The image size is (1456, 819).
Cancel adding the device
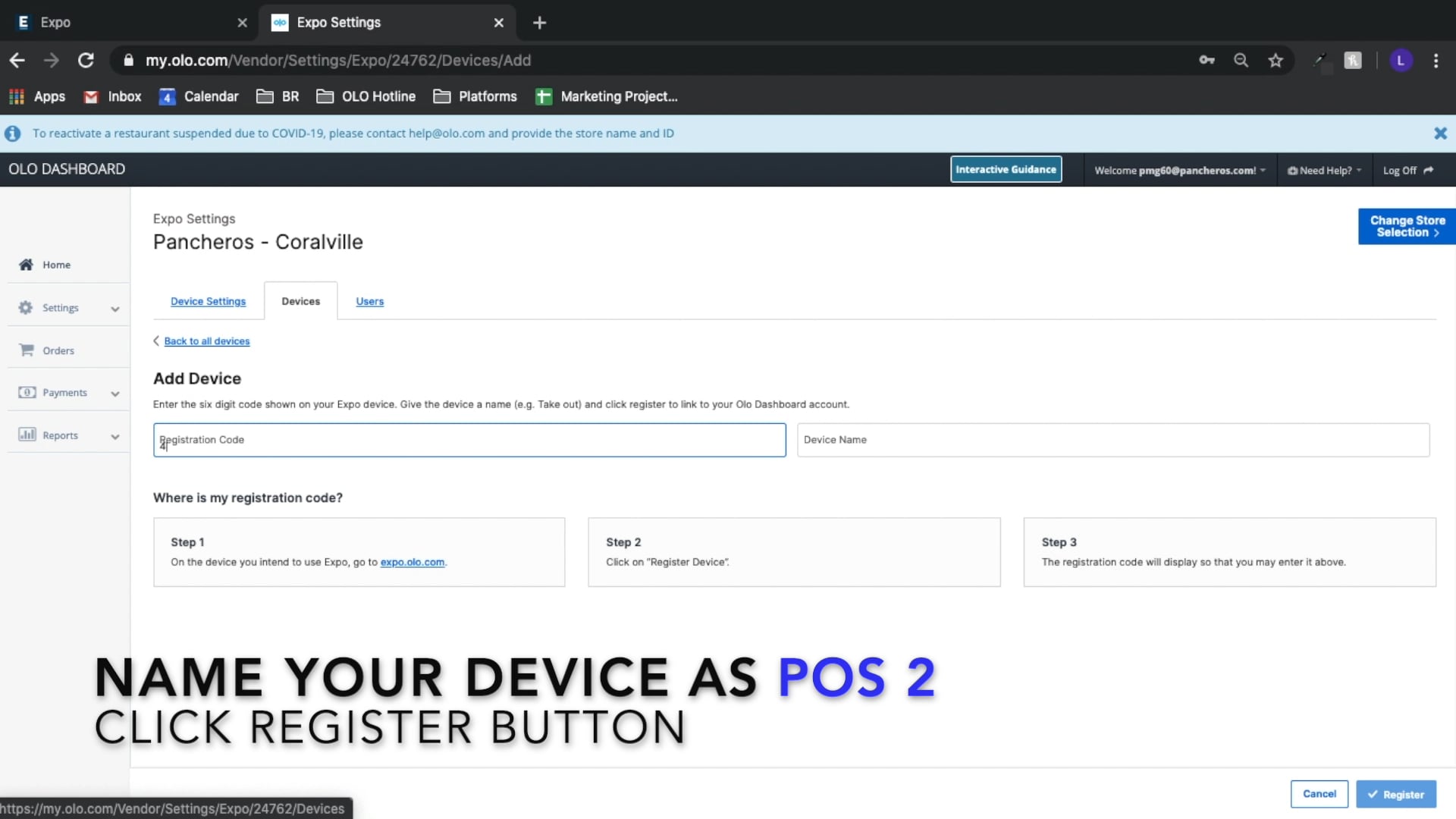point(1319,794)
